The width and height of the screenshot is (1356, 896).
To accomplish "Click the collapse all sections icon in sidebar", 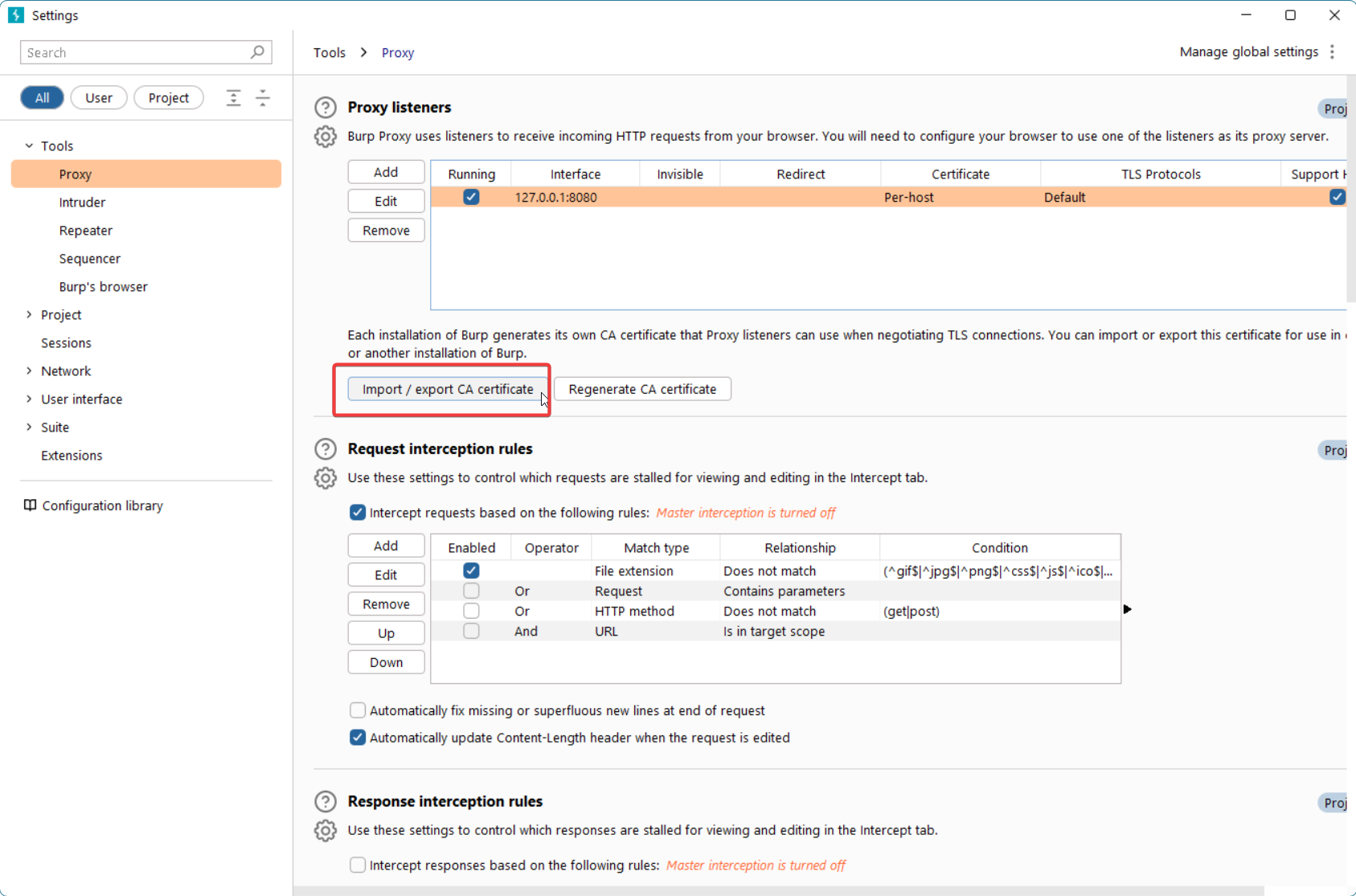I will click(263, 98).
